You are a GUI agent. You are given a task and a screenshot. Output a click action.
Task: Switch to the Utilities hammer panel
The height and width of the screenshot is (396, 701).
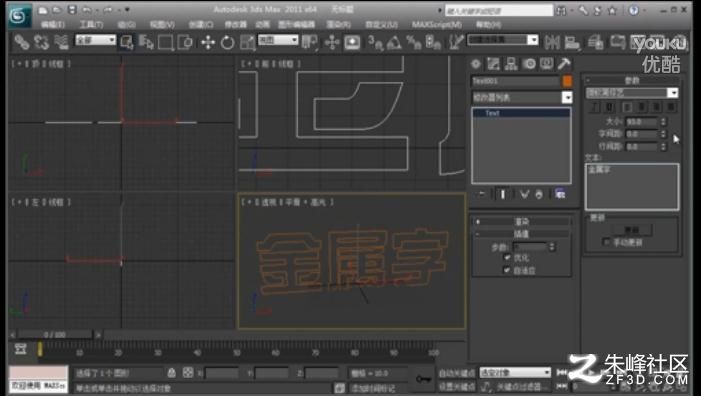pyautogui.click(x=564, y=64)
